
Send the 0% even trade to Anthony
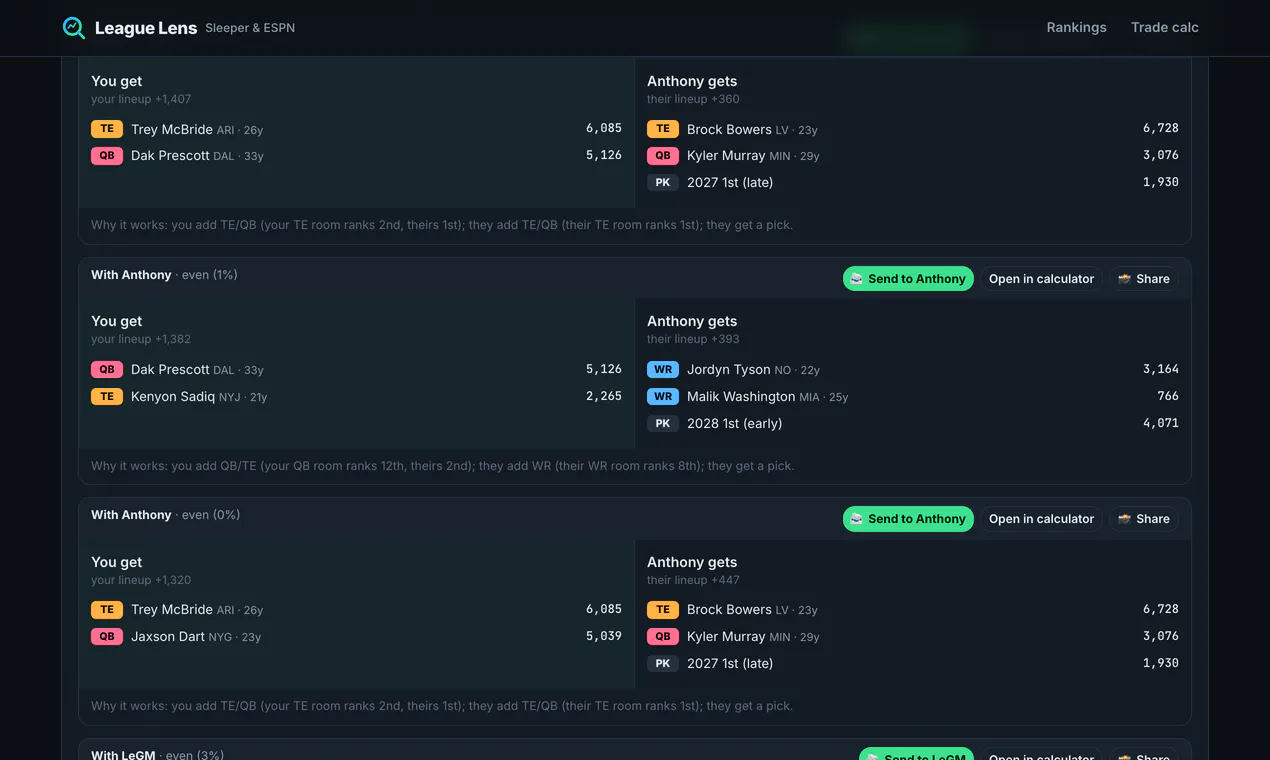click(908, 519)
